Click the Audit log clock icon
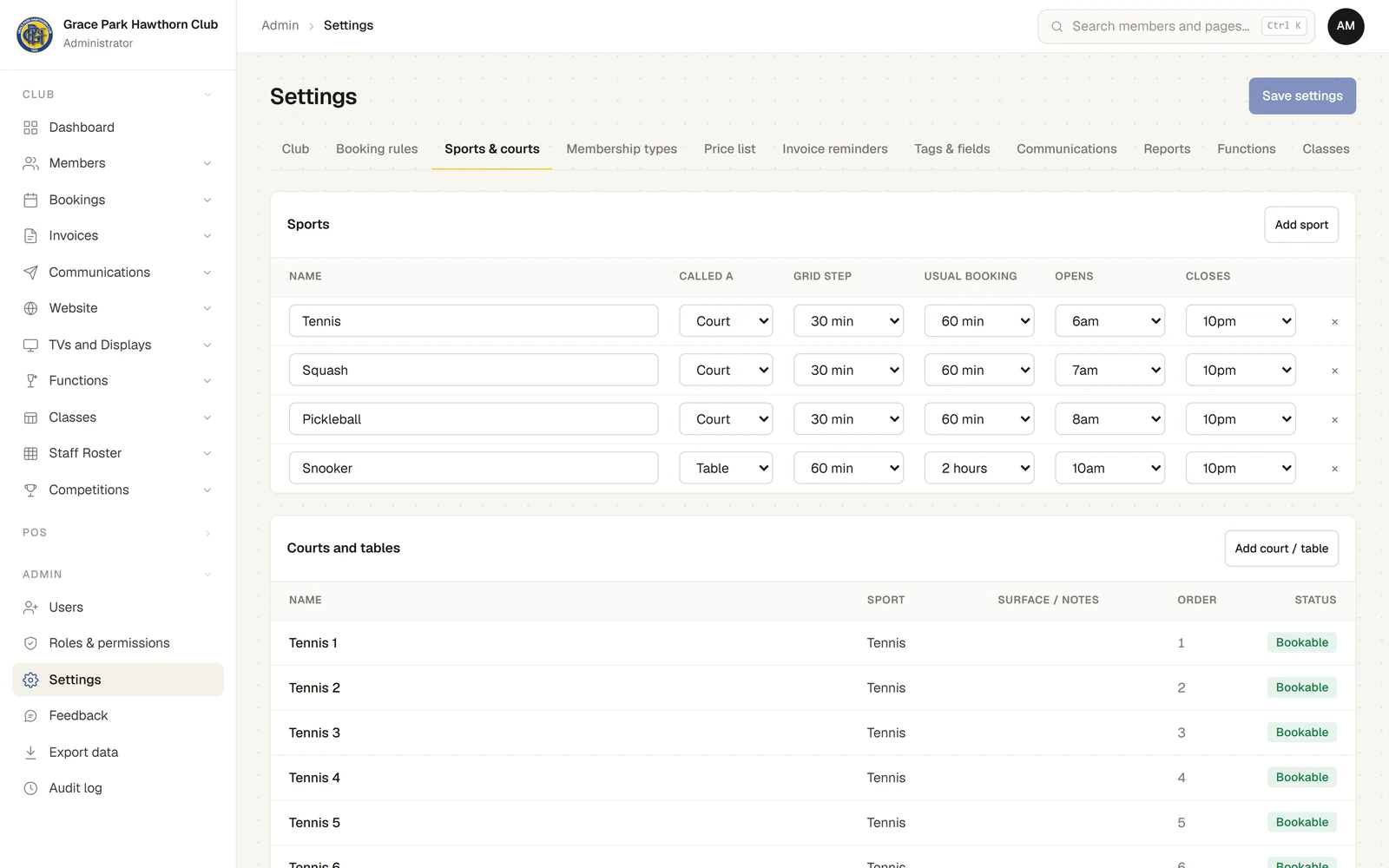Image resolution: width=1389 pixels, height=868 pixels. [30, 788]
